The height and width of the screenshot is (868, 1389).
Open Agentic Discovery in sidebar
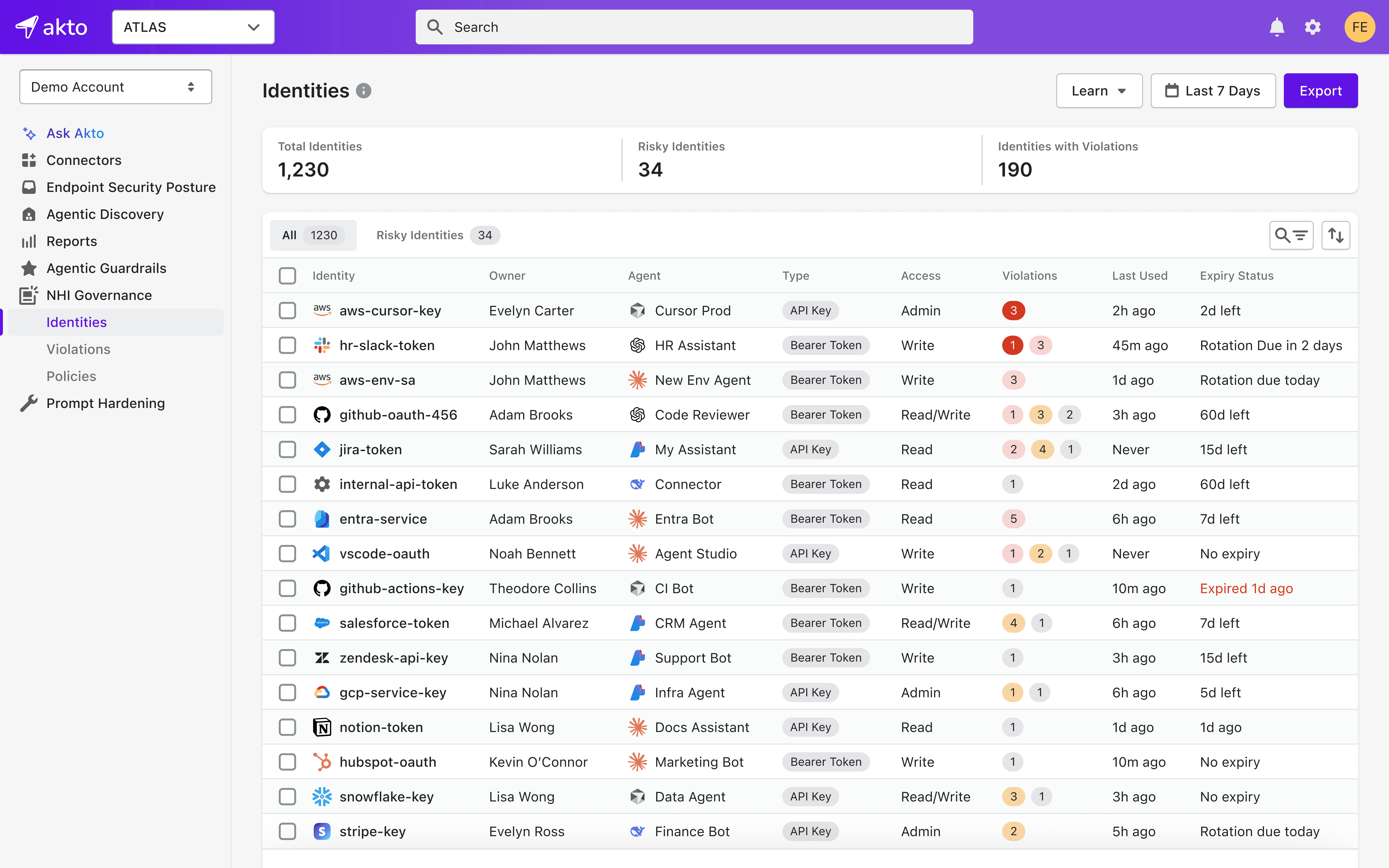tap(105, 214)
